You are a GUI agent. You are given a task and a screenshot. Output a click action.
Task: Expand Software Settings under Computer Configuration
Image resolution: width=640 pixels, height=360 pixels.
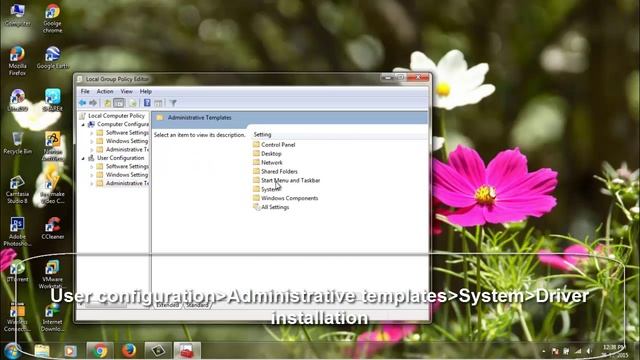92,133
